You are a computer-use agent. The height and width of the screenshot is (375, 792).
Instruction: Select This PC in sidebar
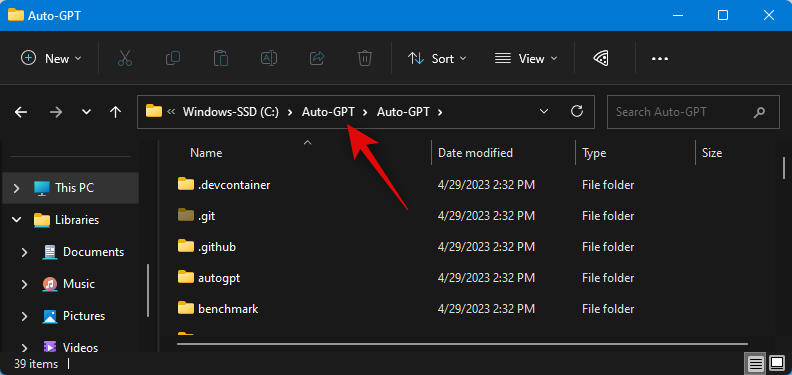coord(74,188)
